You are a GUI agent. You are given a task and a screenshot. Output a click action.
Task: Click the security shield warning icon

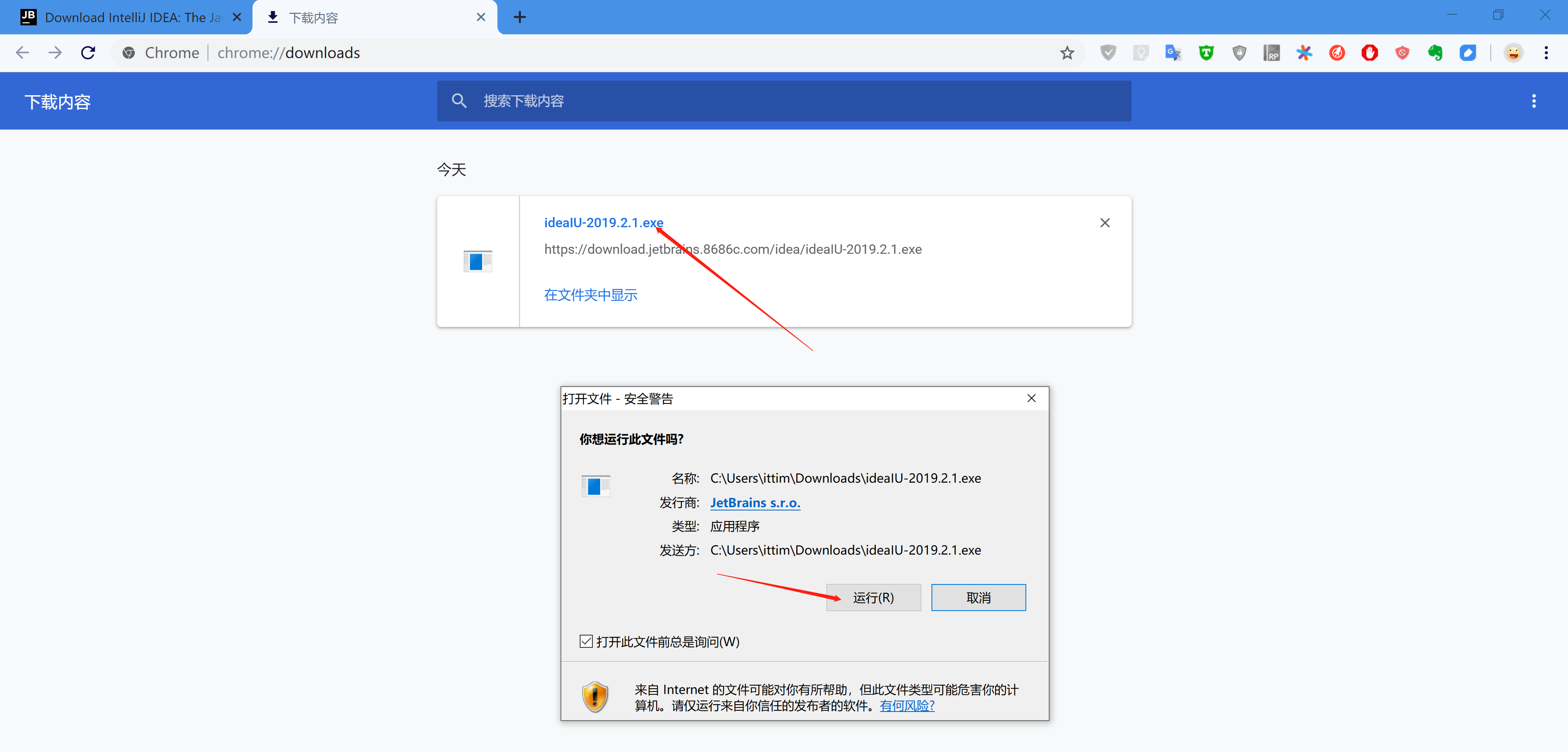click(595, 696)
